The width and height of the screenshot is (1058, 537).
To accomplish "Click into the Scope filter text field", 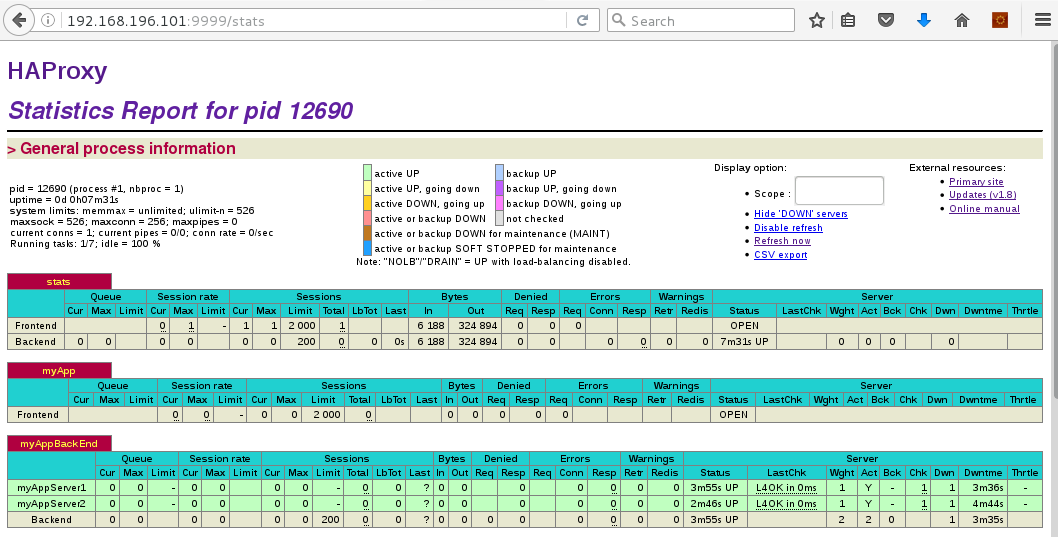I will click(839, 191).
